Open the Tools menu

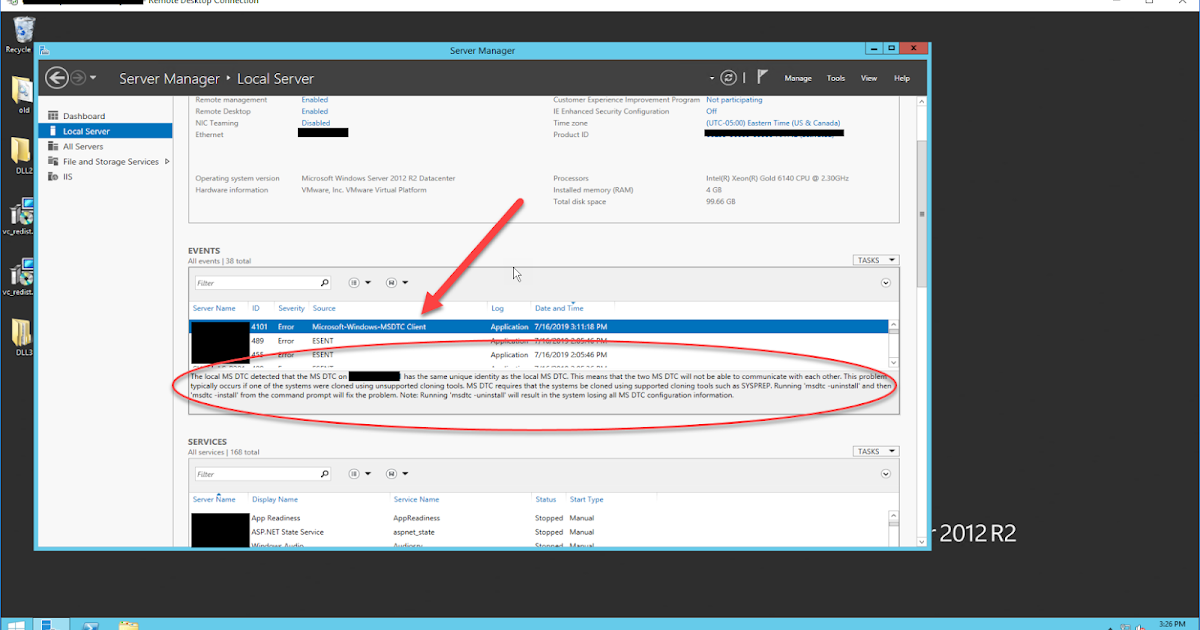click(836, 77)
